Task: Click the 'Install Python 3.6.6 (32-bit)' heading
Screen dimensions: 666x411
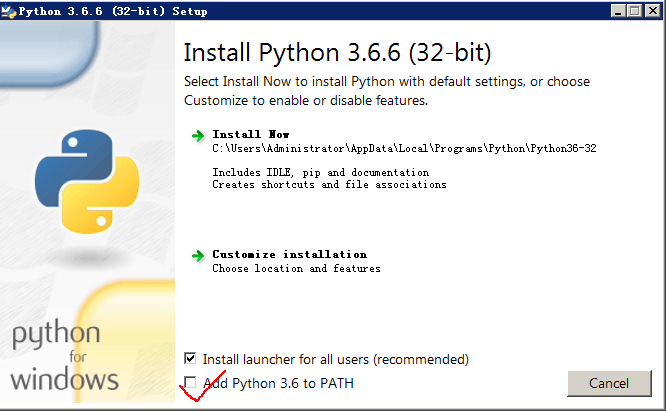Action: pos(337,53)
